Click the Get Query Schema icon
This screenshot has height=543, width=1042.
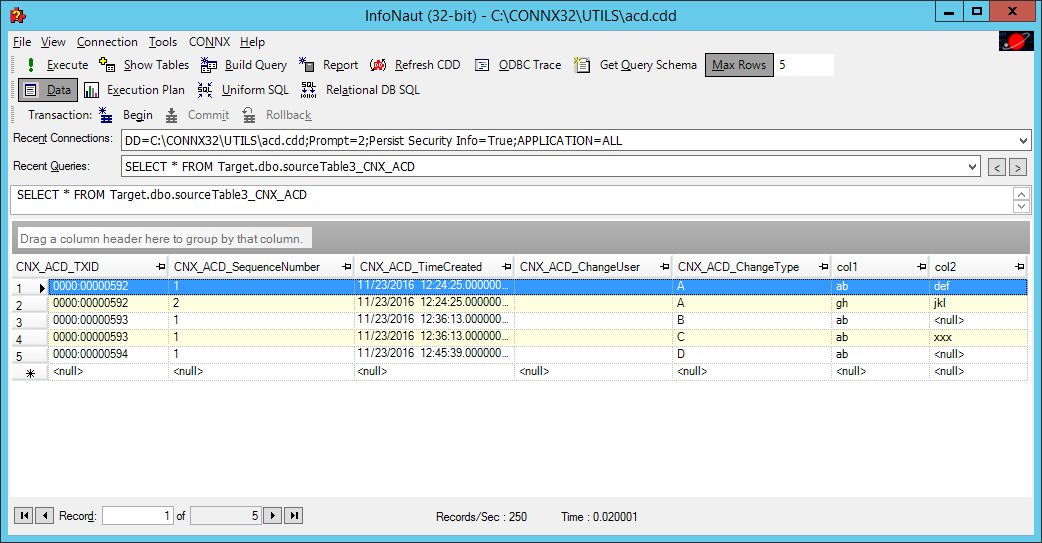point(582,64)
